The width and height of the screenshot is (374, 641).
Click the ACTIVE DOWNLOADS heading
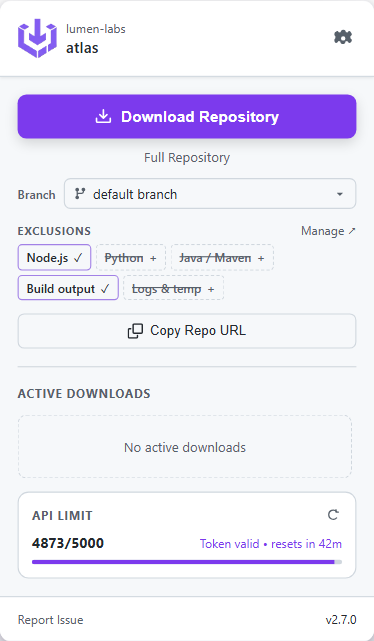coord(84,393)
